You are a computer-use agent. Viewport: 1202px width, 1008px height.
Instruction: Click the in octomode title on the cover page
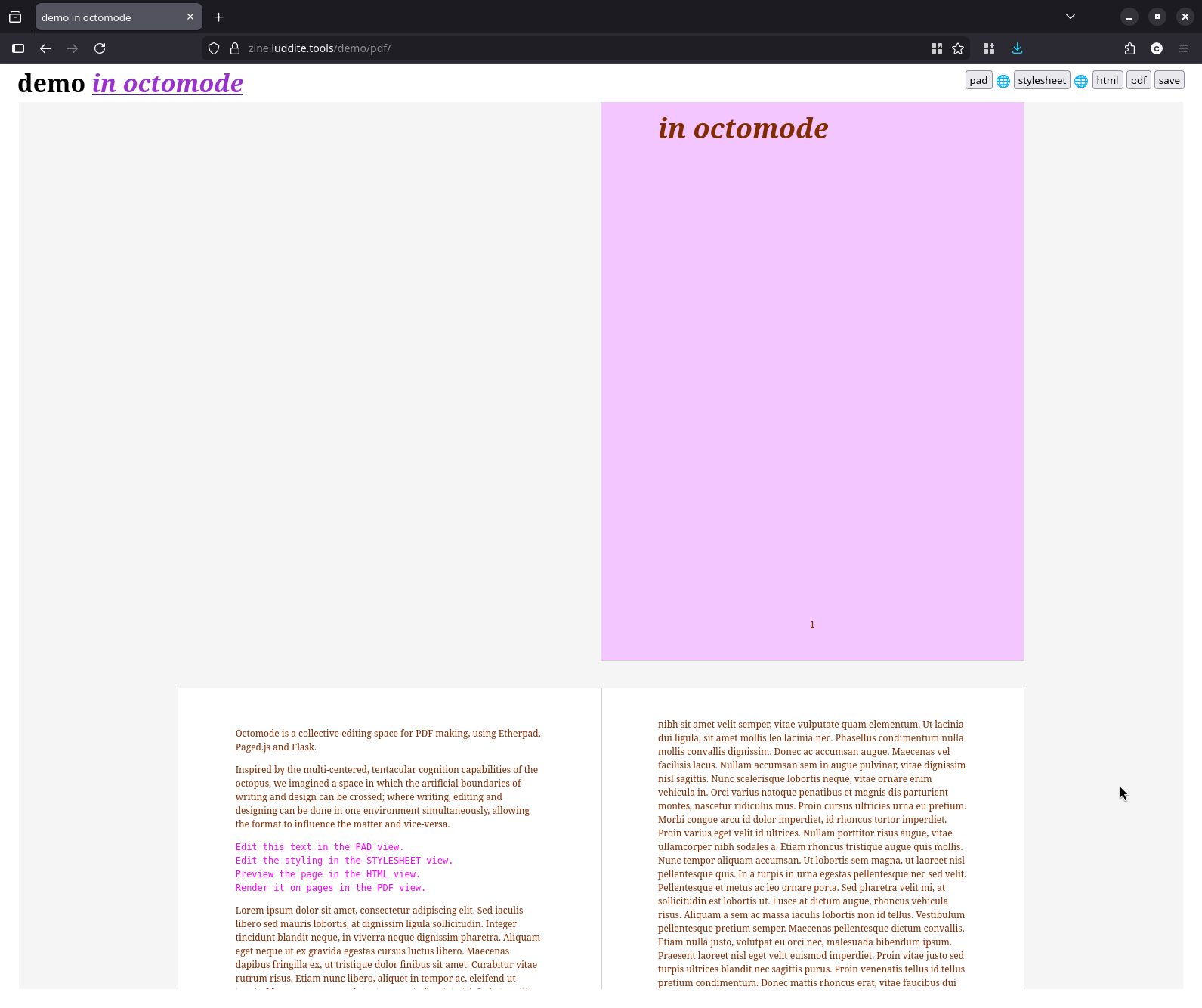click(x=743, y=128)
